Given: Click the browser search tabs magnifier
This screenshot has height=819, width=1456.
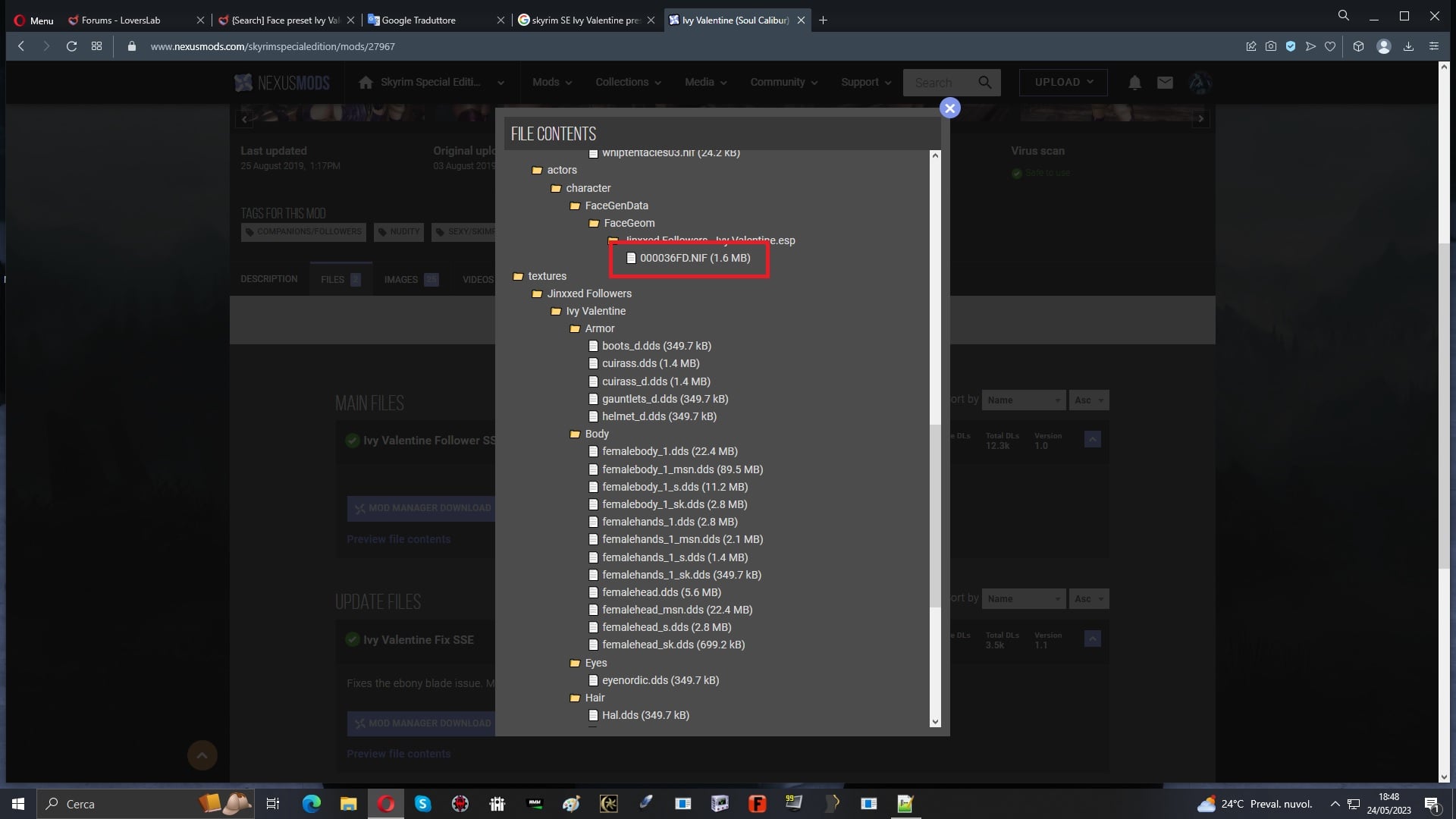Looking at the screenshot, I should tap(1344, 15).
